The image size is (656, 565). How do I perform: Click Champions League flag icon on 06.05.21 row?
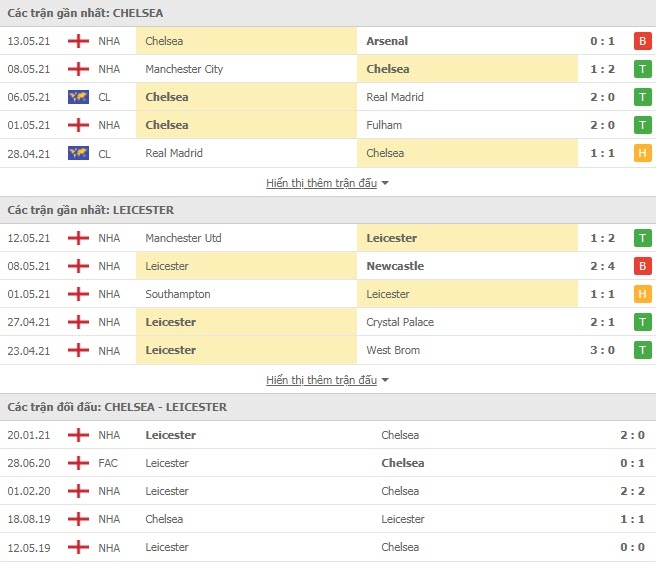pos(78,97)
